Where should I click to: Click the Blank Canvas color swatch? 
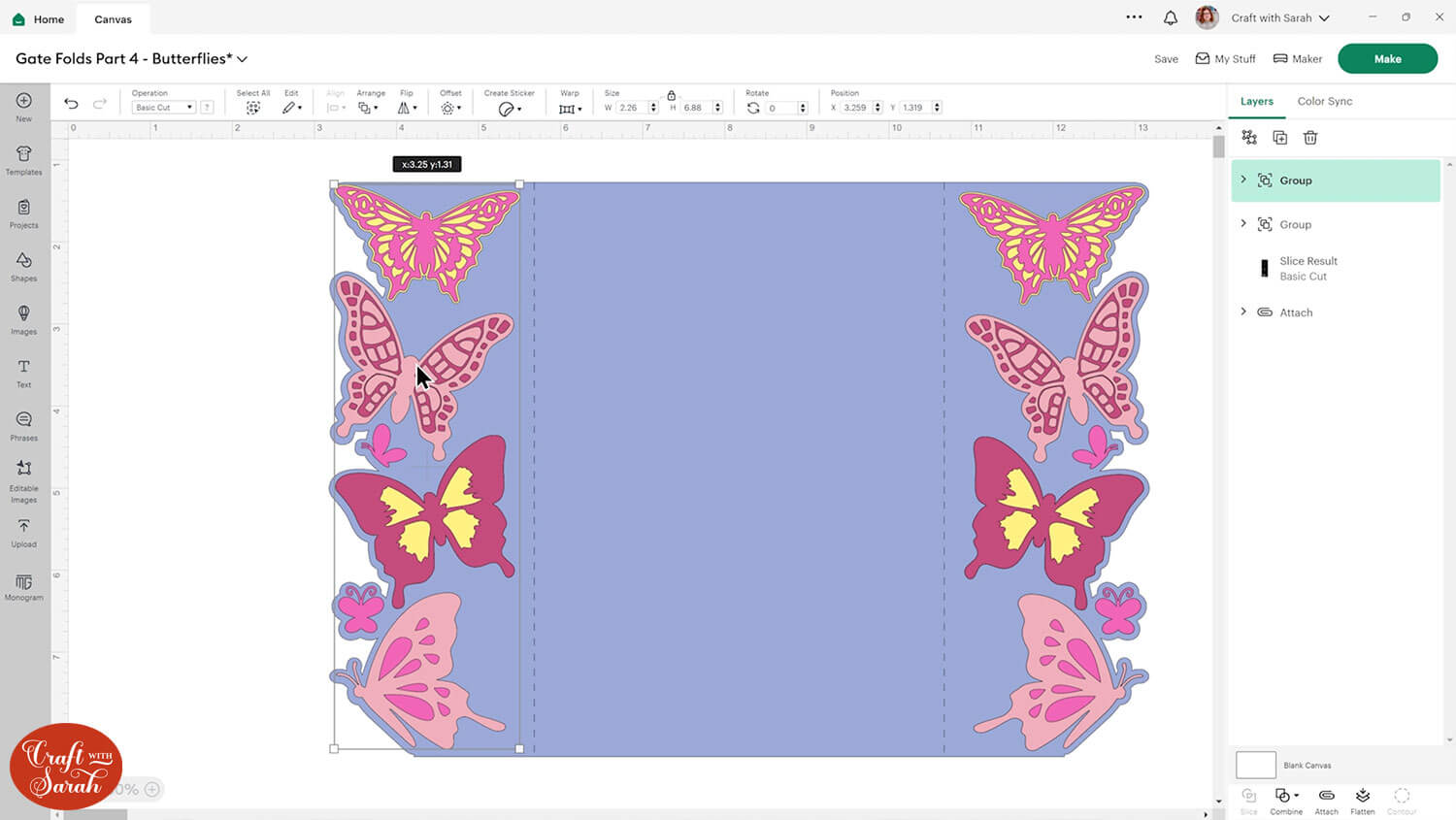pos(1255,765)
